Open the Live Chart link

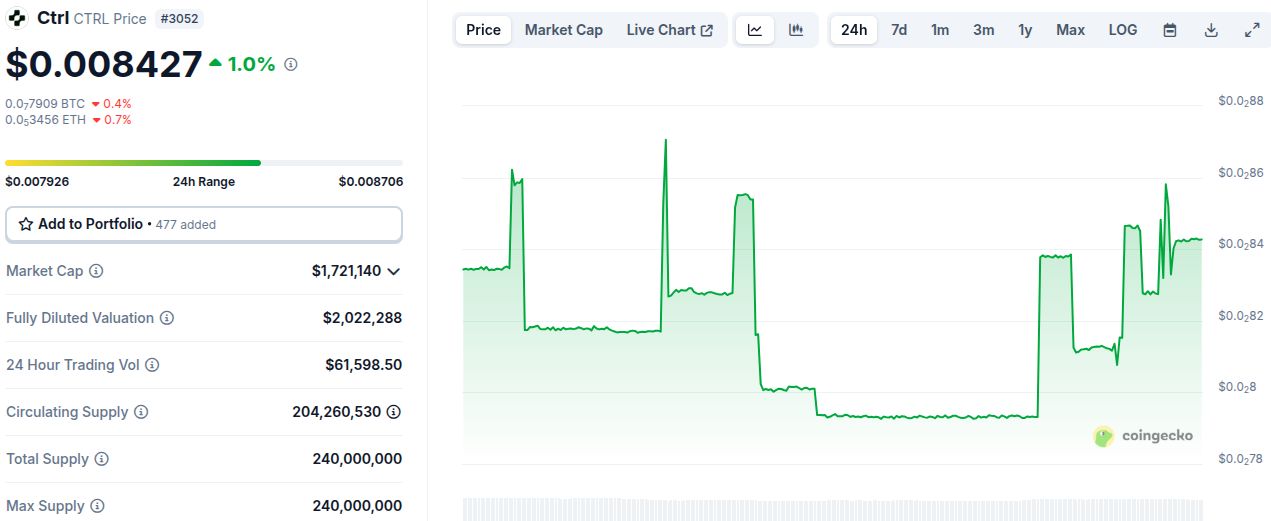click(669, 30)
